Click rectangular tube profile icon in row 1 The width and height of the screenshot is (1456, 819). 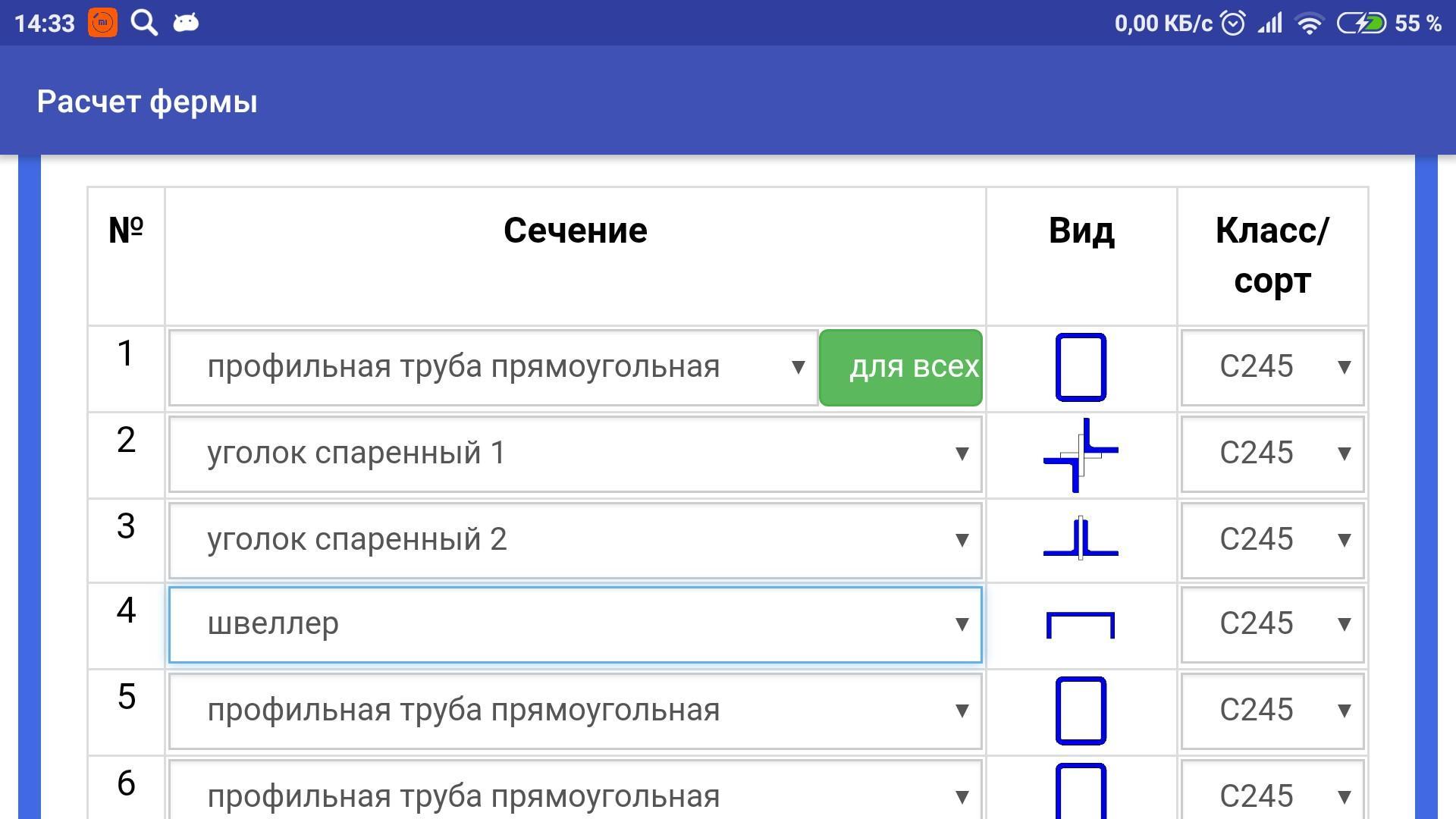click(x=1081, y=368)
